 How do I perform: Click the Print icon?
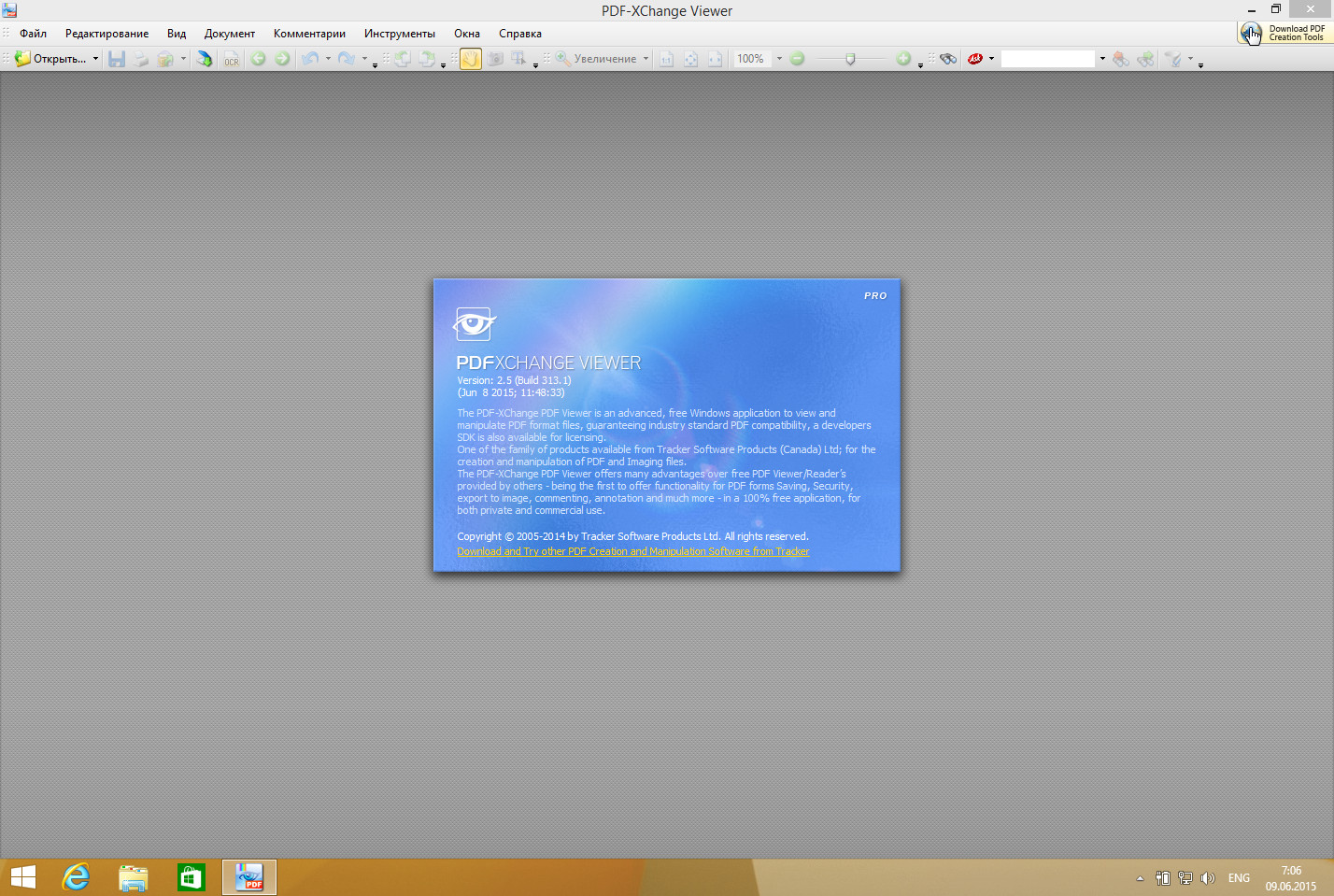[x=140, y=59]
